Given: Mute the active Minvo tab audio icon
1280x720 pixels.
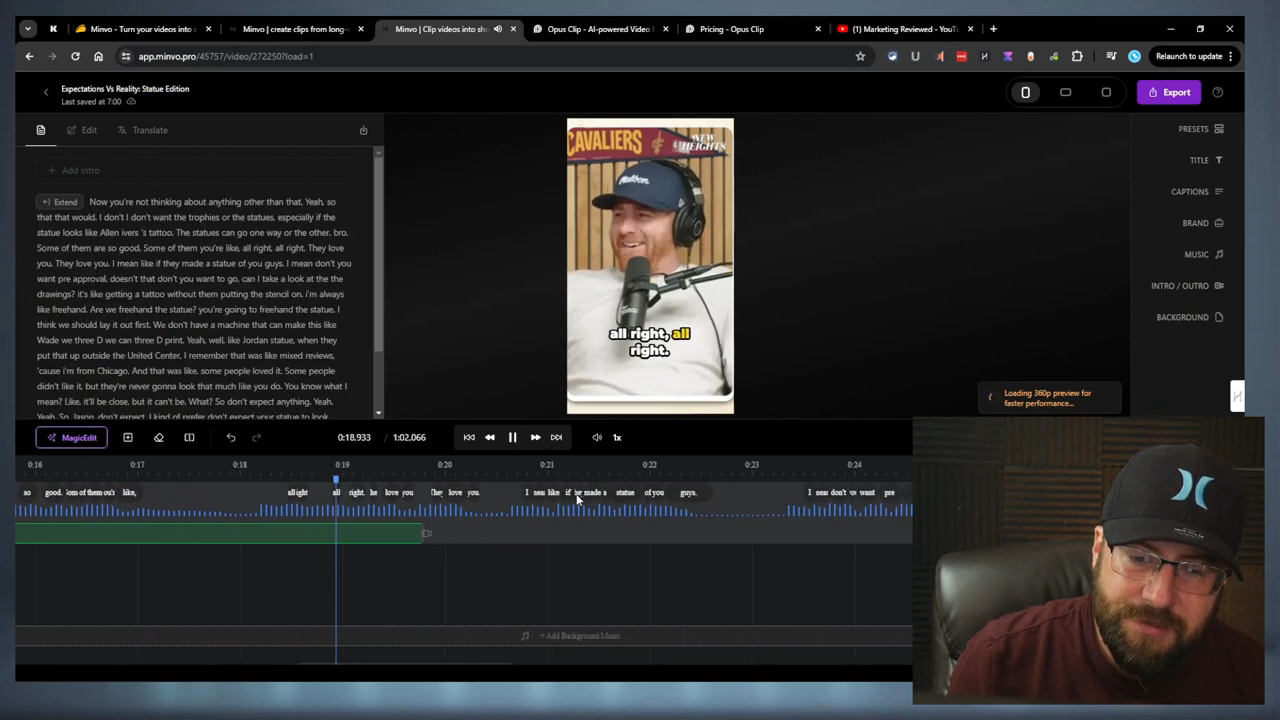Looking at the screenshot, I should [498, 29].
